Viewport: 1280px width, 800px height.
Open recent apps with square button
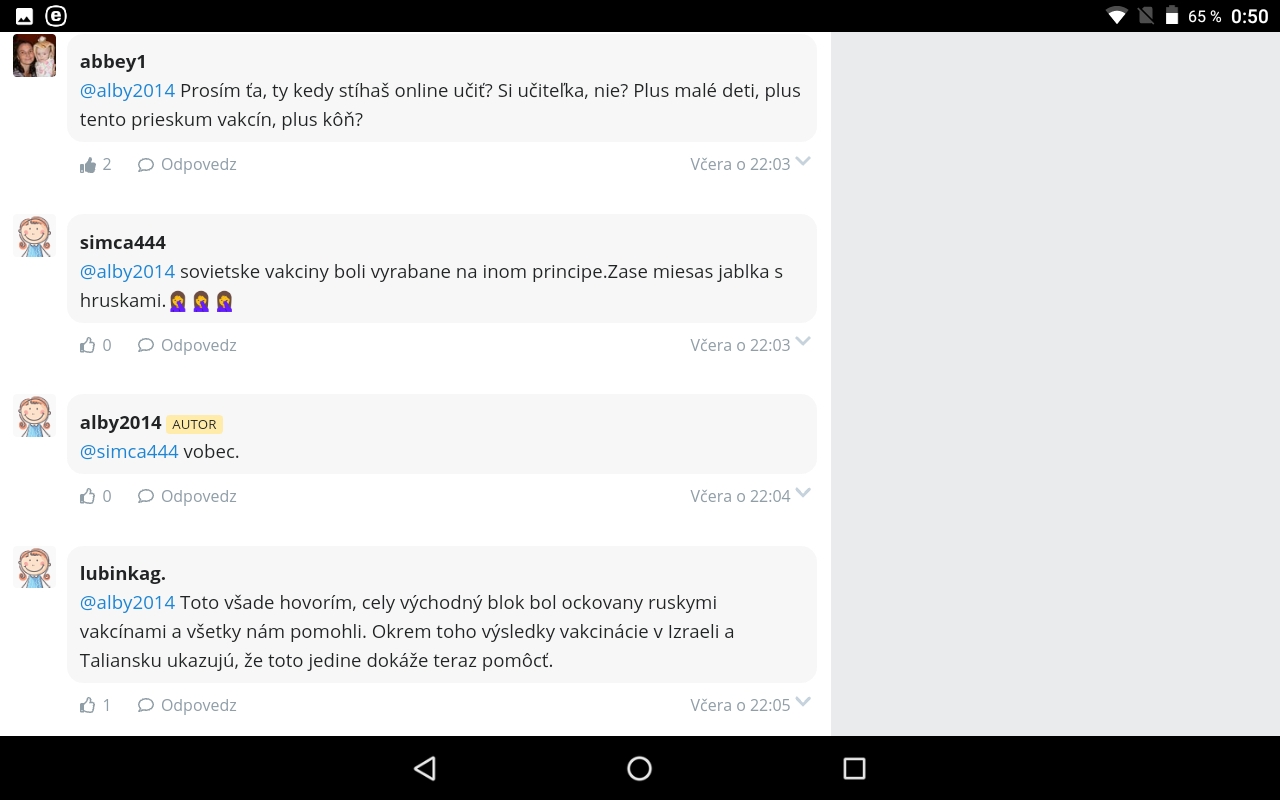(x=854, y=768)
